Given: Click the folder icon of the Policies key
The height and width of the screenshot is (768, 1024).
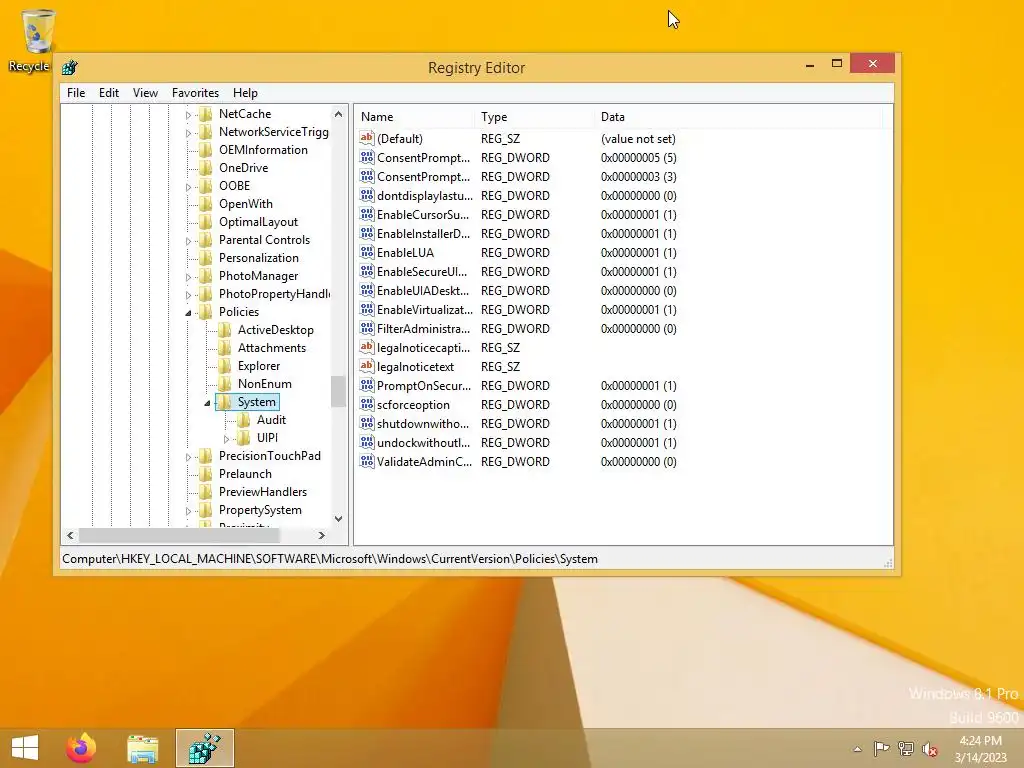Looking at the screenshot, I should click(x=206, y=312).
